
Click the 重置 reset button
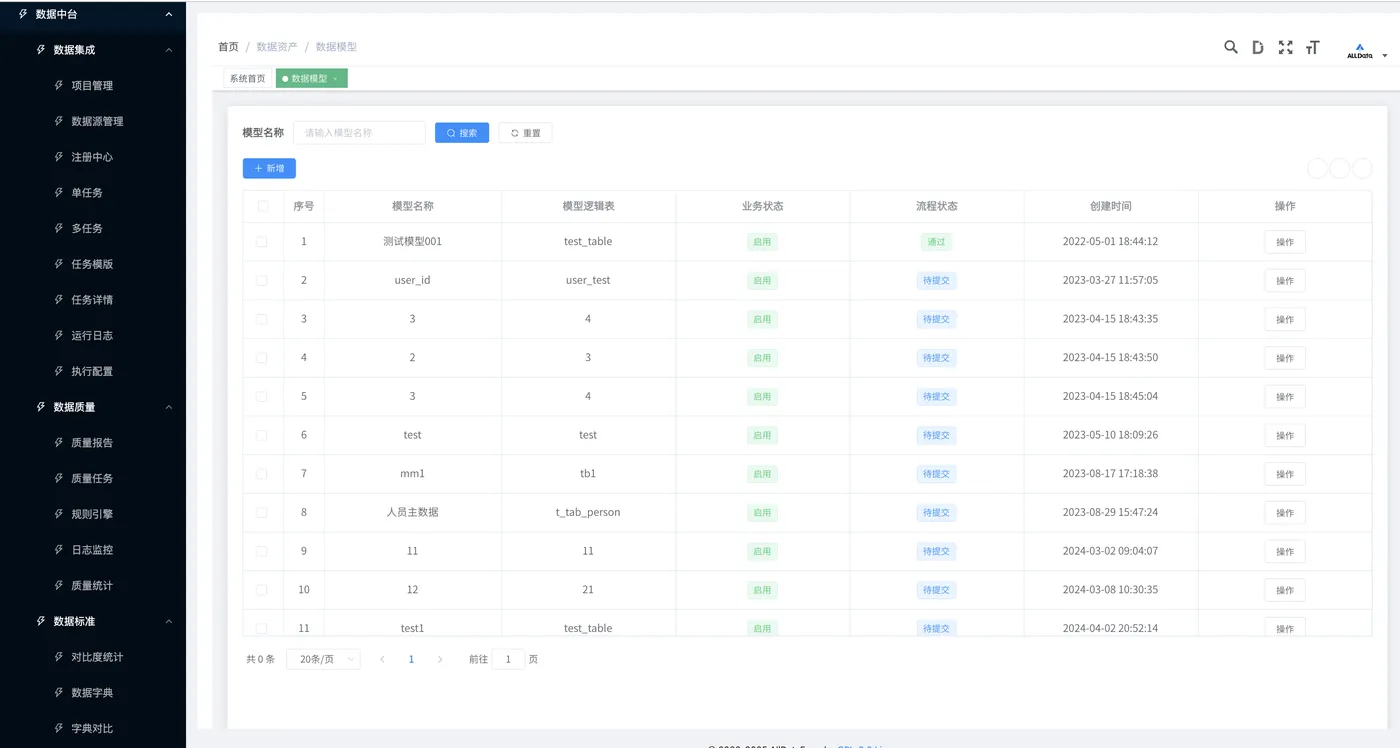(525, 133)
